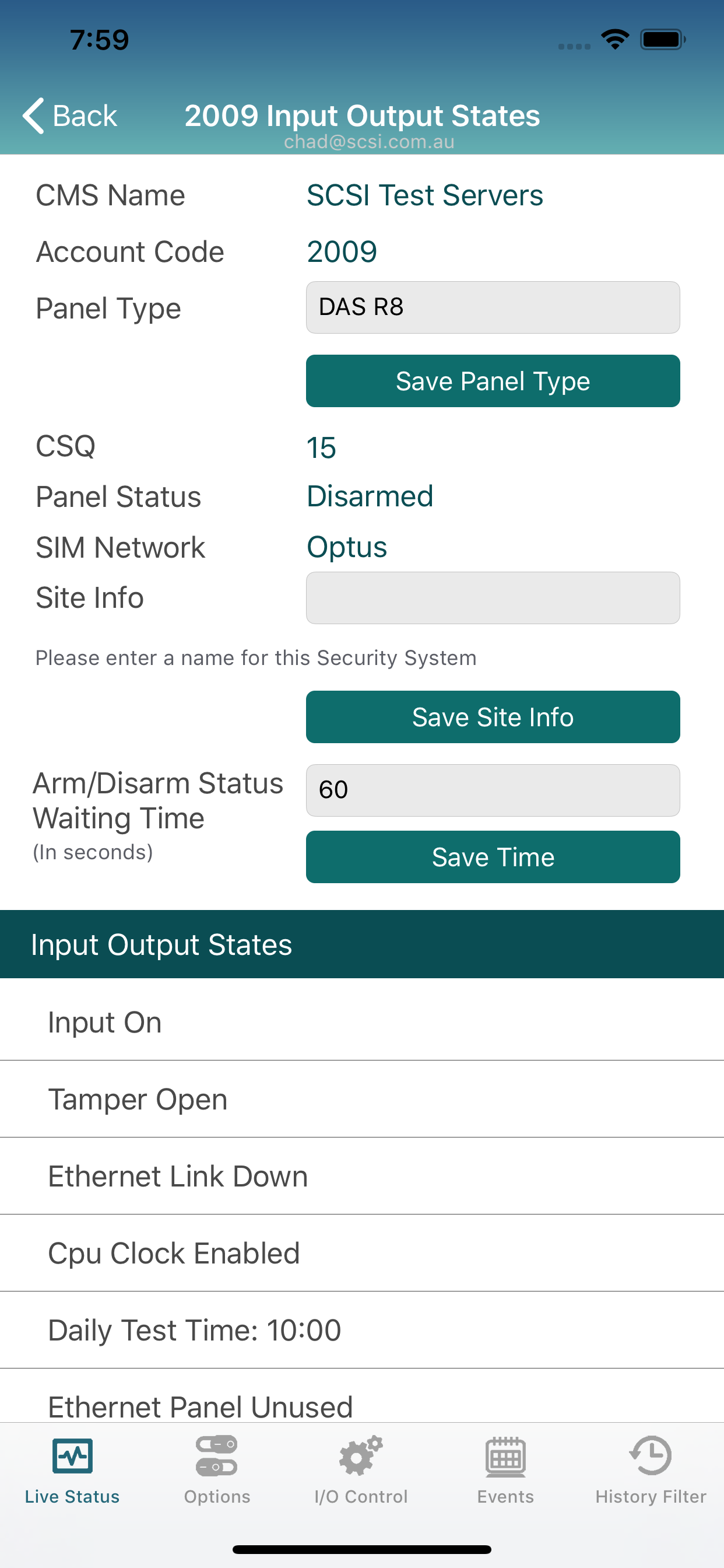Select the Daily Test Time row
Viewport: 724px width, 1568px height.
pos(362,1330)
